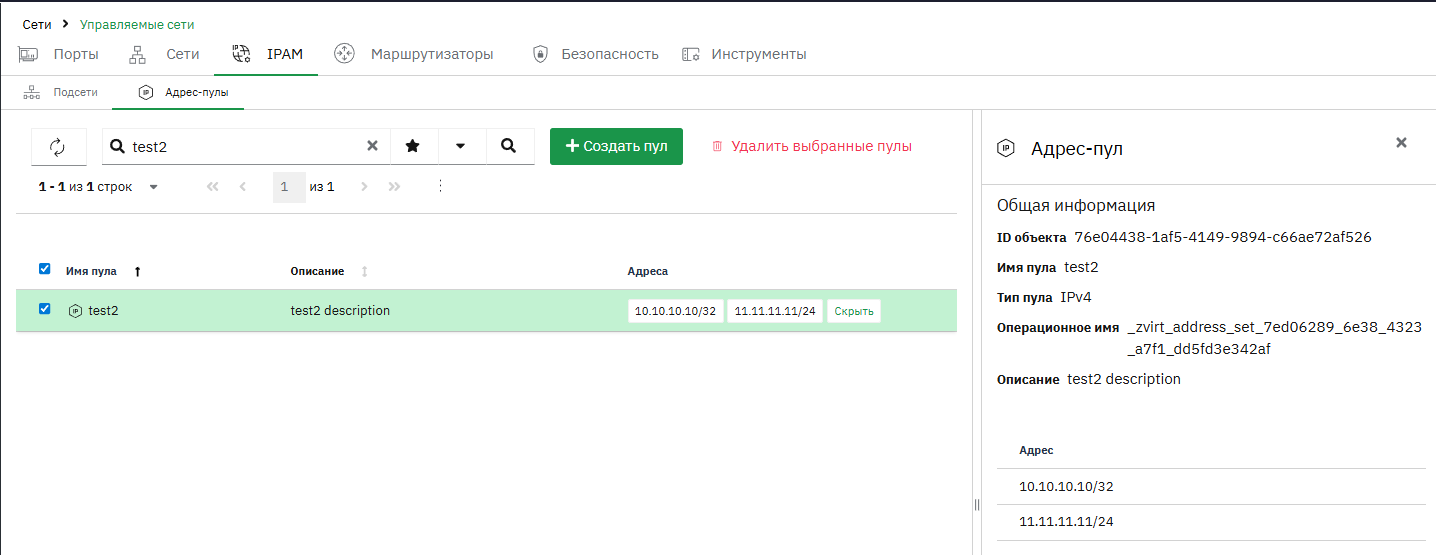
Task: Click Создать пул button
Action: (x=616, y=146)
